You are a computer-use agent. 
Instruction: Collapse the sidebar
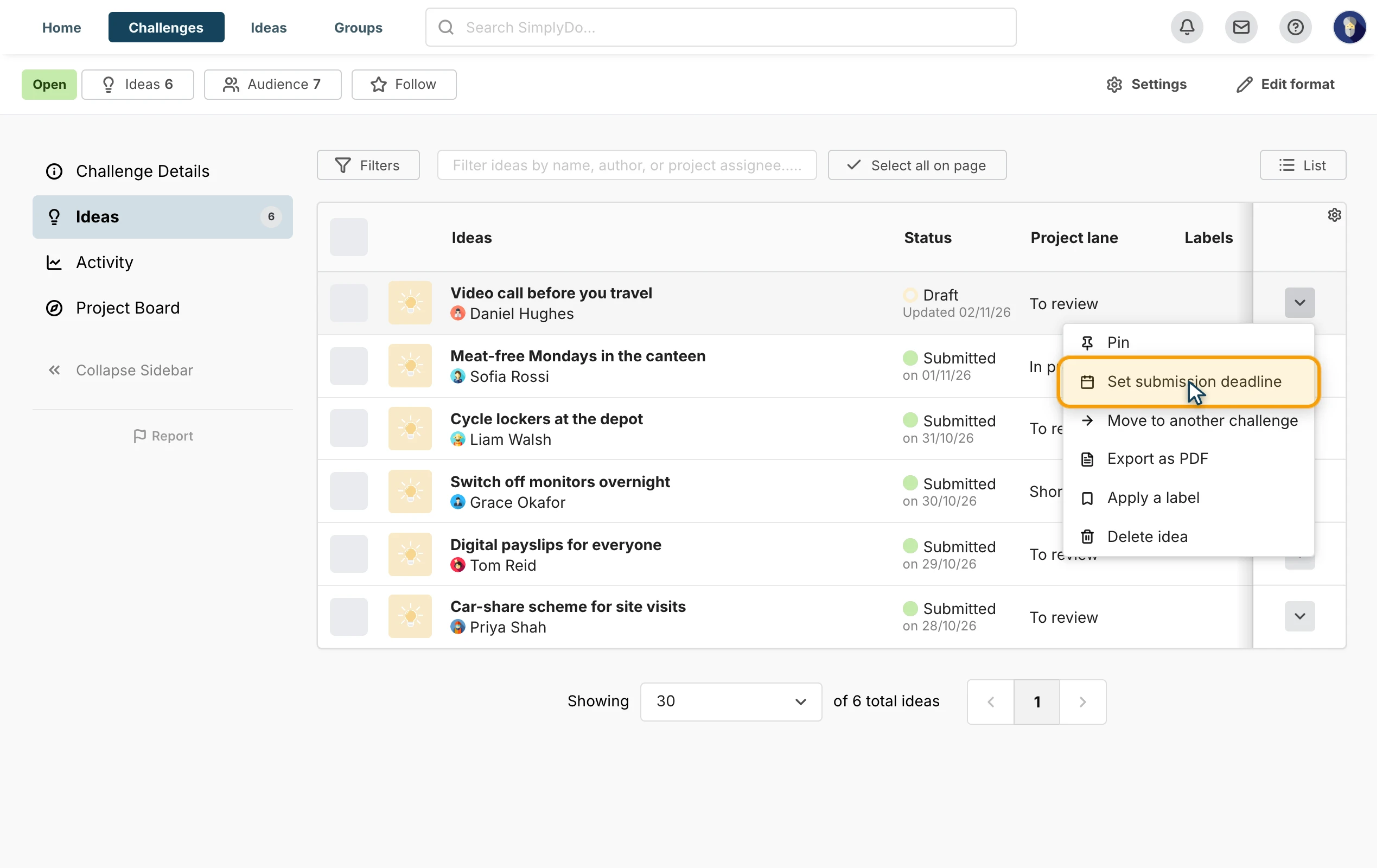point(120,371)
